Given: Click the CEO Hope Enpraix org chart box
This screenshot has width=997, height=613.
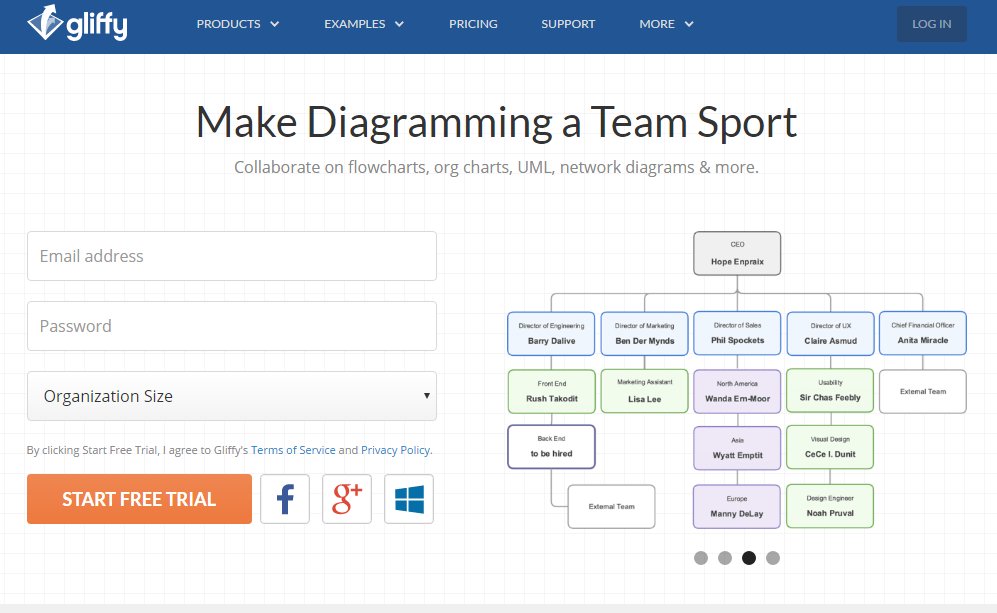Looking at the screenshot, I should click(737, 253).
